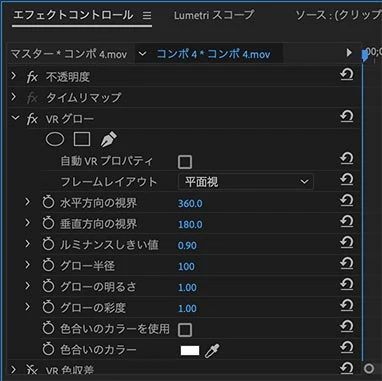Viewport: 382px width, 381px height.
Task: Switch to the エフェクトコントロール tab
Action: coord(73,15)
